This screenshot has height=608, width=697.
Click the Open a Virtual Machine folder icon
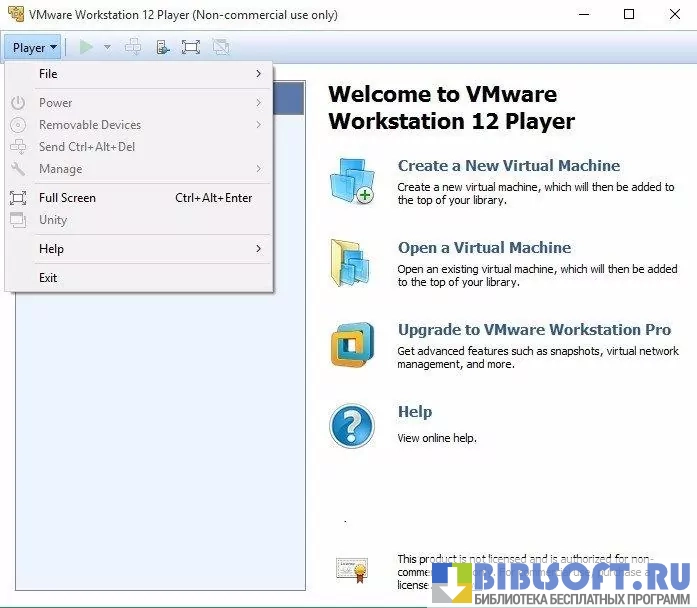[352, 263]
